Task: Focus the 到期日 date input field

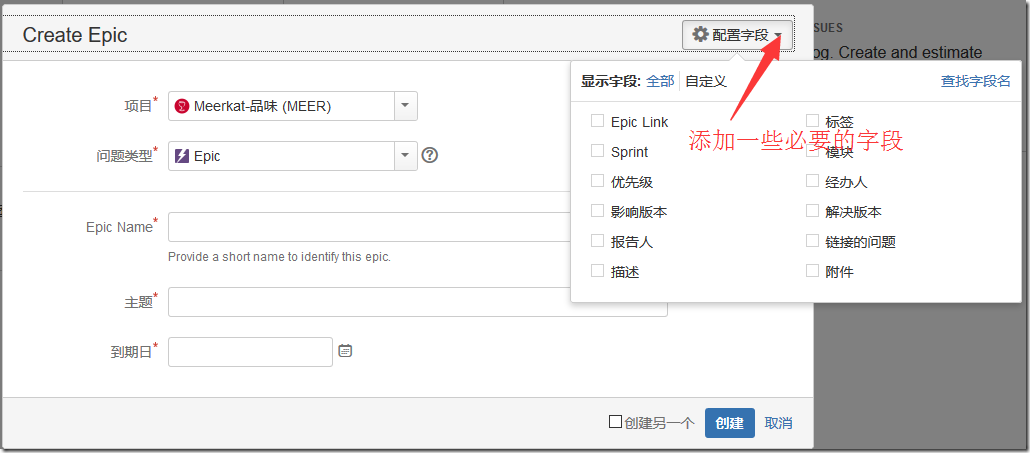Action: 250,352
